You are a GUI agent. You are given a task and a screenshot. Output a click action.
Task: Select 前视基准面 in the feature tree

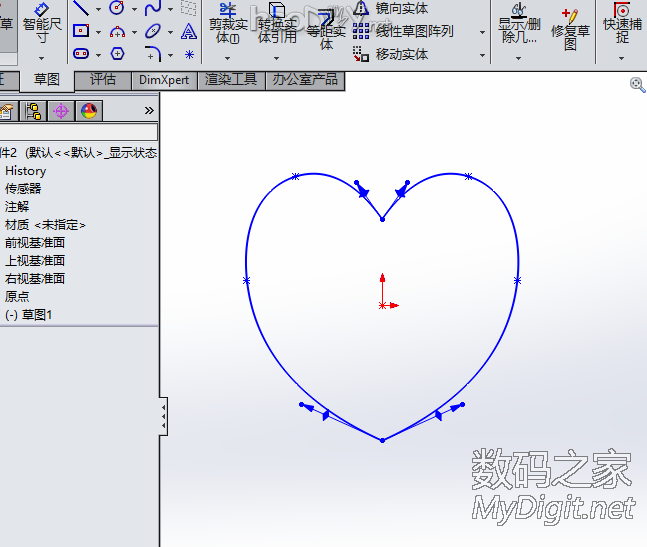click(35, 242)
